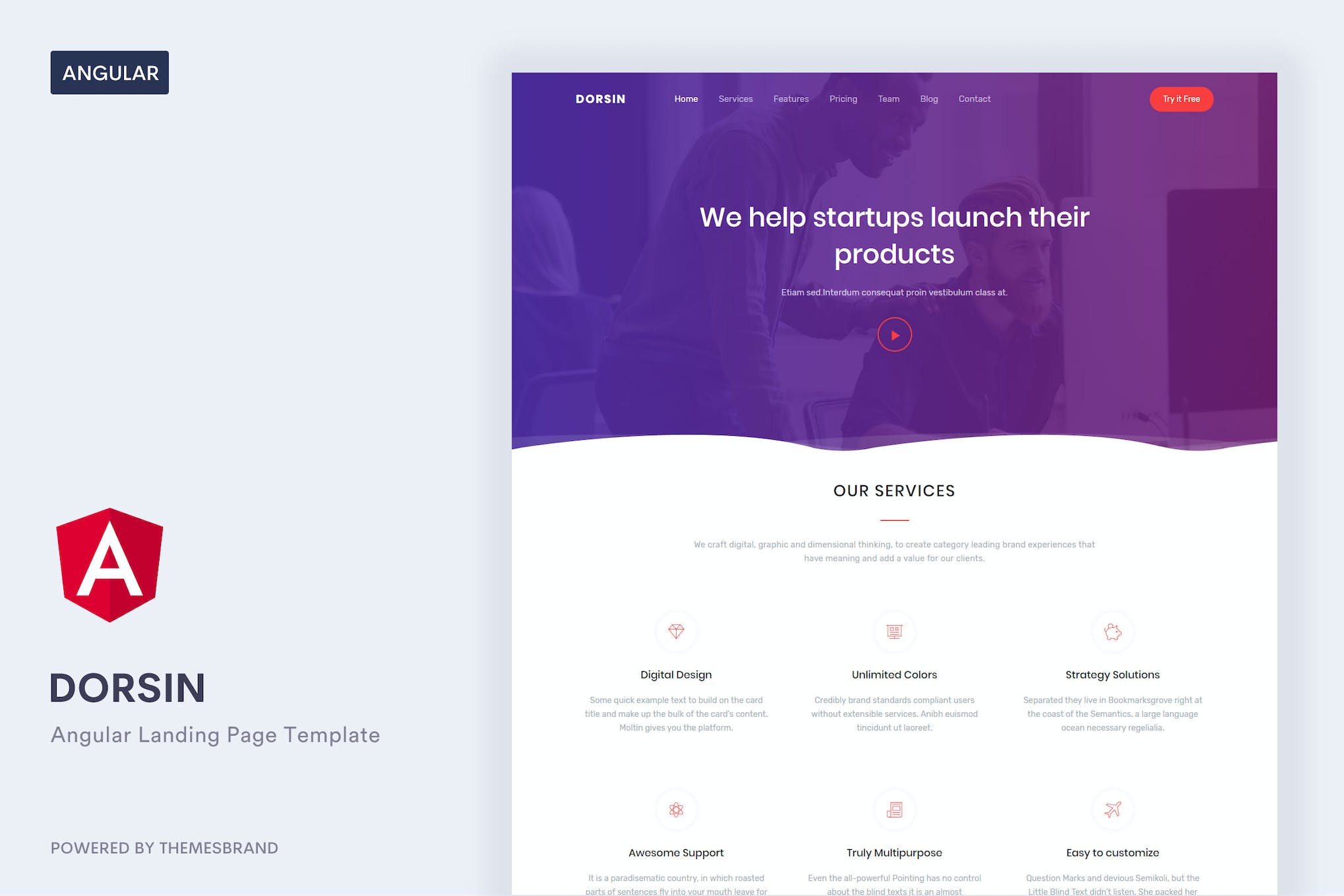Click the Blog navigation link

928,98
